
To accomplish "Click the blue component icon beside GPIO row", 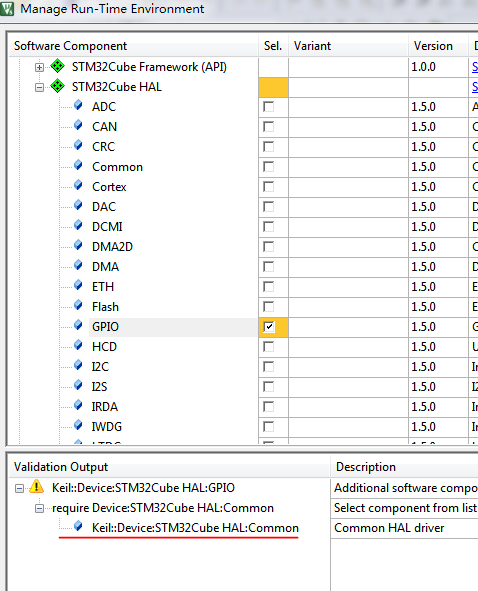I will [78, 325].
